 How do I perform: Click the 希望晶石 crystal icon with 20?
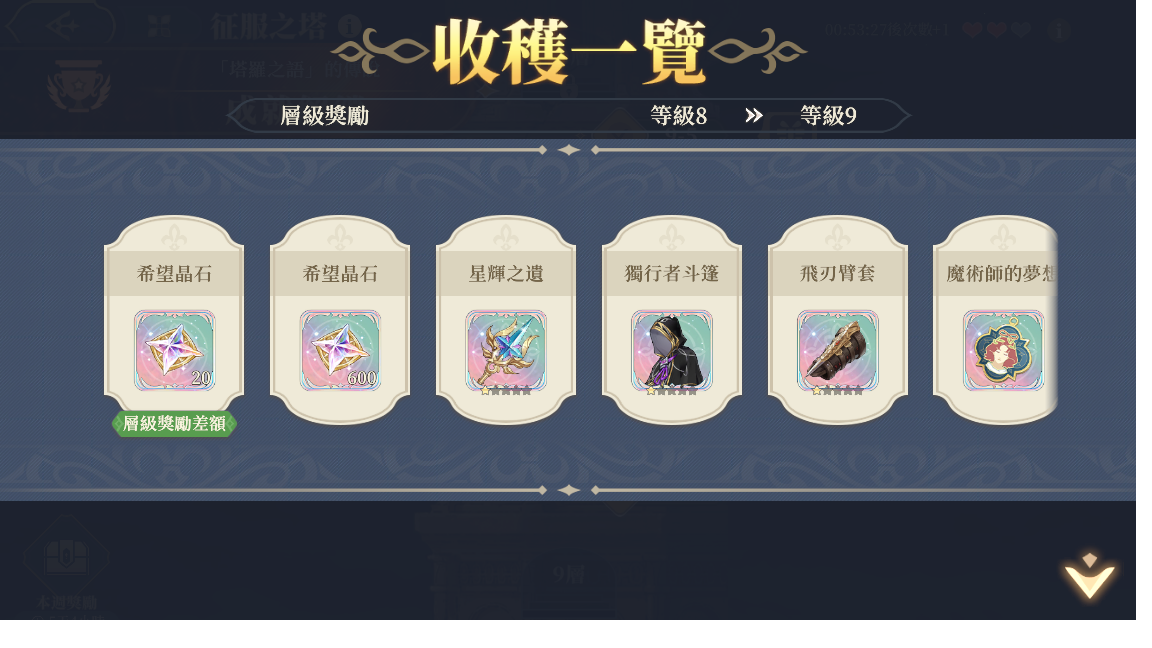coord(174,350)
